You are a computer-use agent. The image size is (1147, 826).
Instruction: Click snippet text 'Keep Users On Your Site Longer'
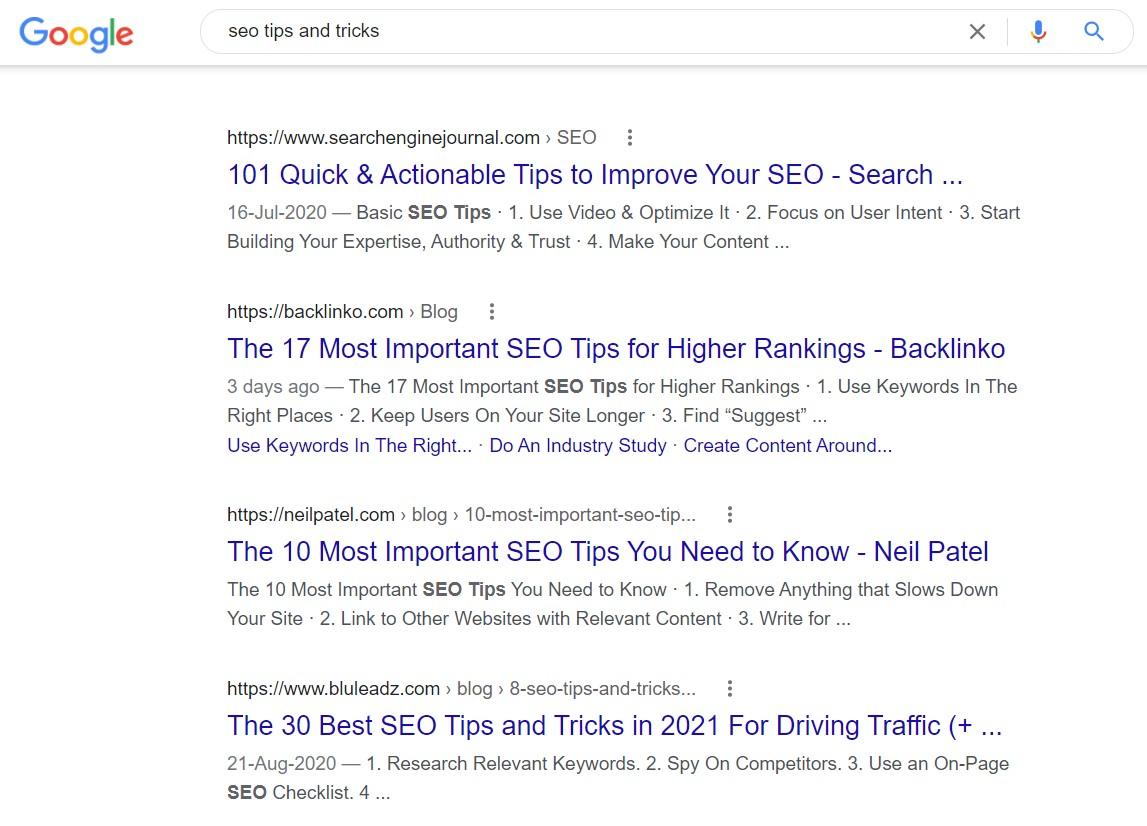point(508,416)
